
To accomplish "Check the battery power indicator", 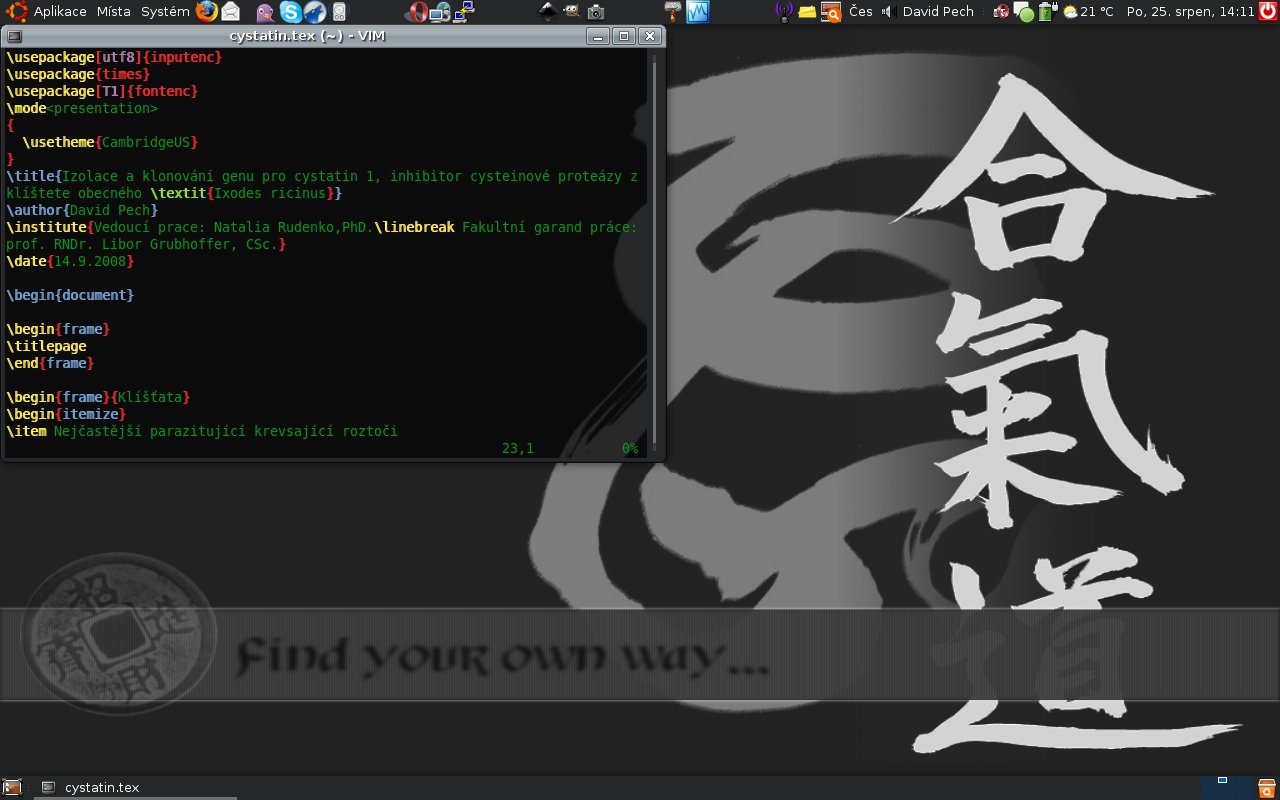I will [x=1047, y=12].
